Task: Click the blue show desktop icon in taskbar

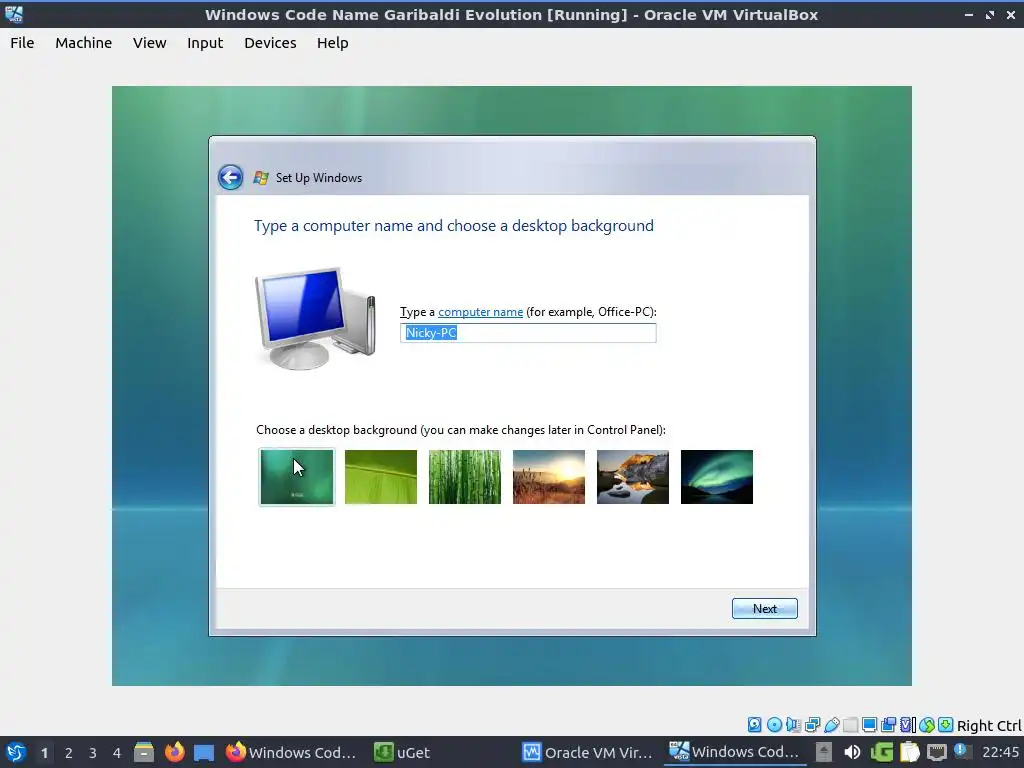Action: click(x=204, y=752)
